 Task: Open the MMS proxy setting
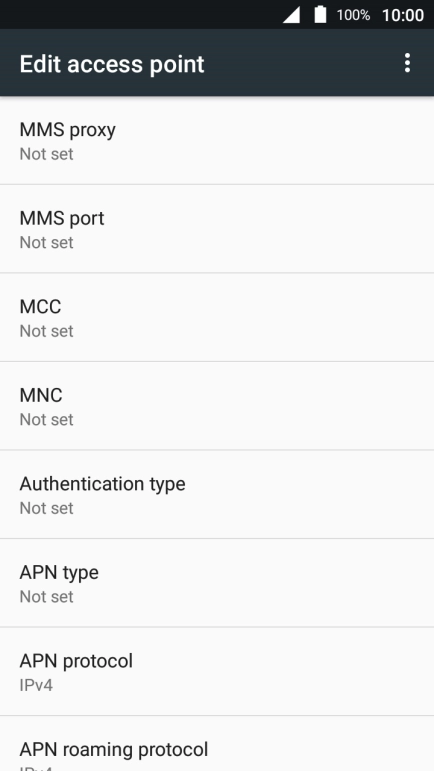coord(217,141)
